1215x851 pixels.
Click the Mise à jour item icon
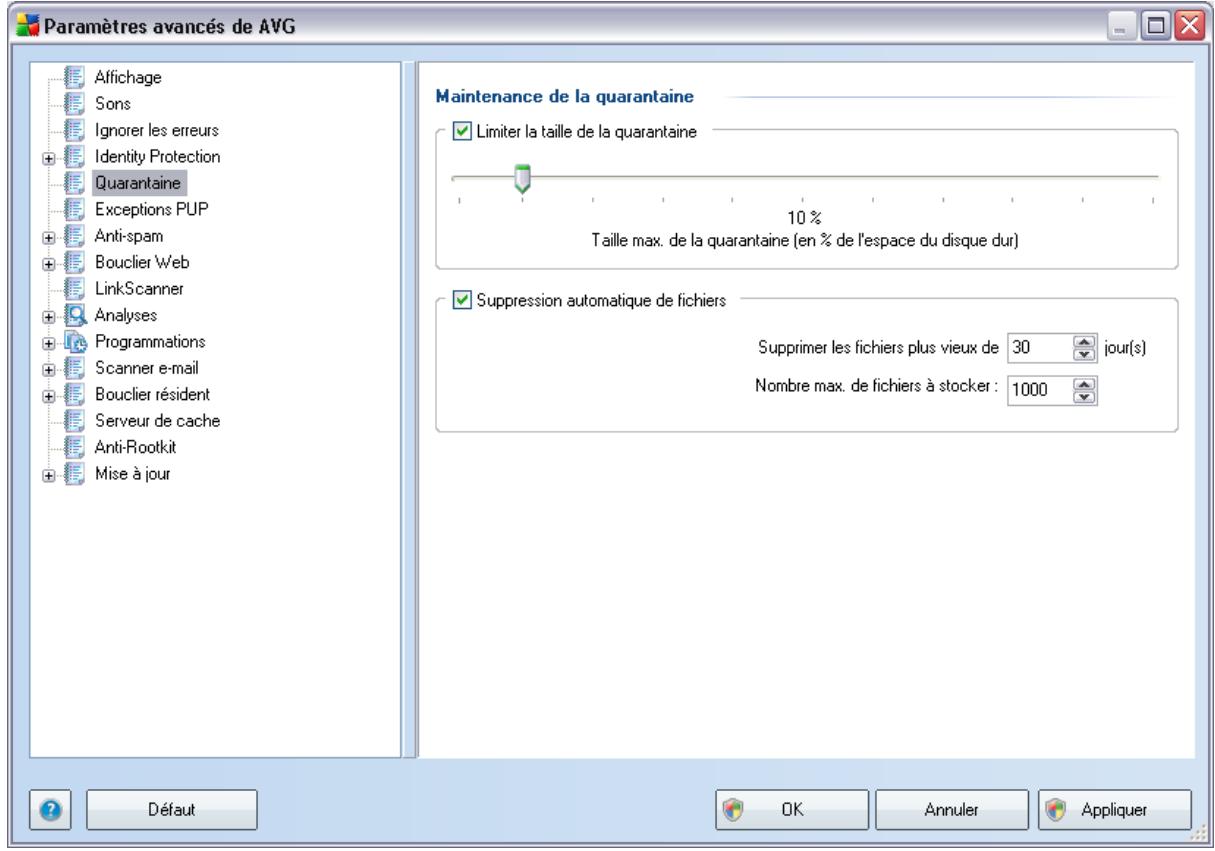tap(73, 474)
